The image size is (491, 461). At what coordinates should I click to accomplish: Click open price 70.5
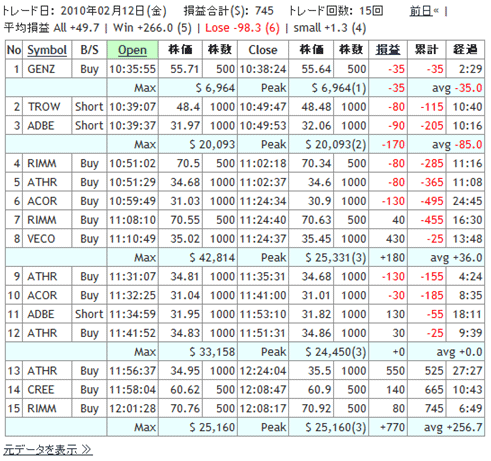tap(188, 163)
